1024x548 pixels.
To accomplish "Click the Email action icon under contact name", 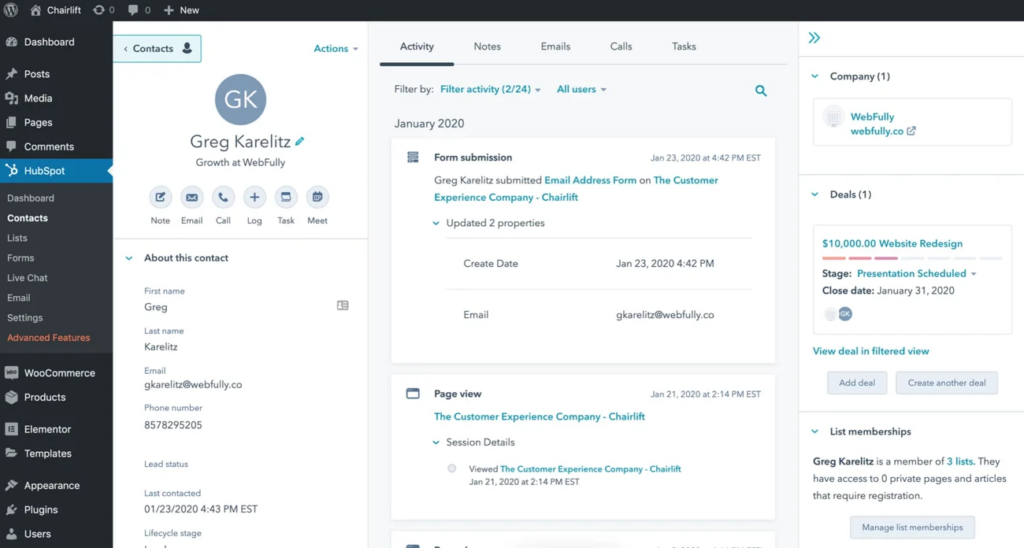I will [192, 198].
